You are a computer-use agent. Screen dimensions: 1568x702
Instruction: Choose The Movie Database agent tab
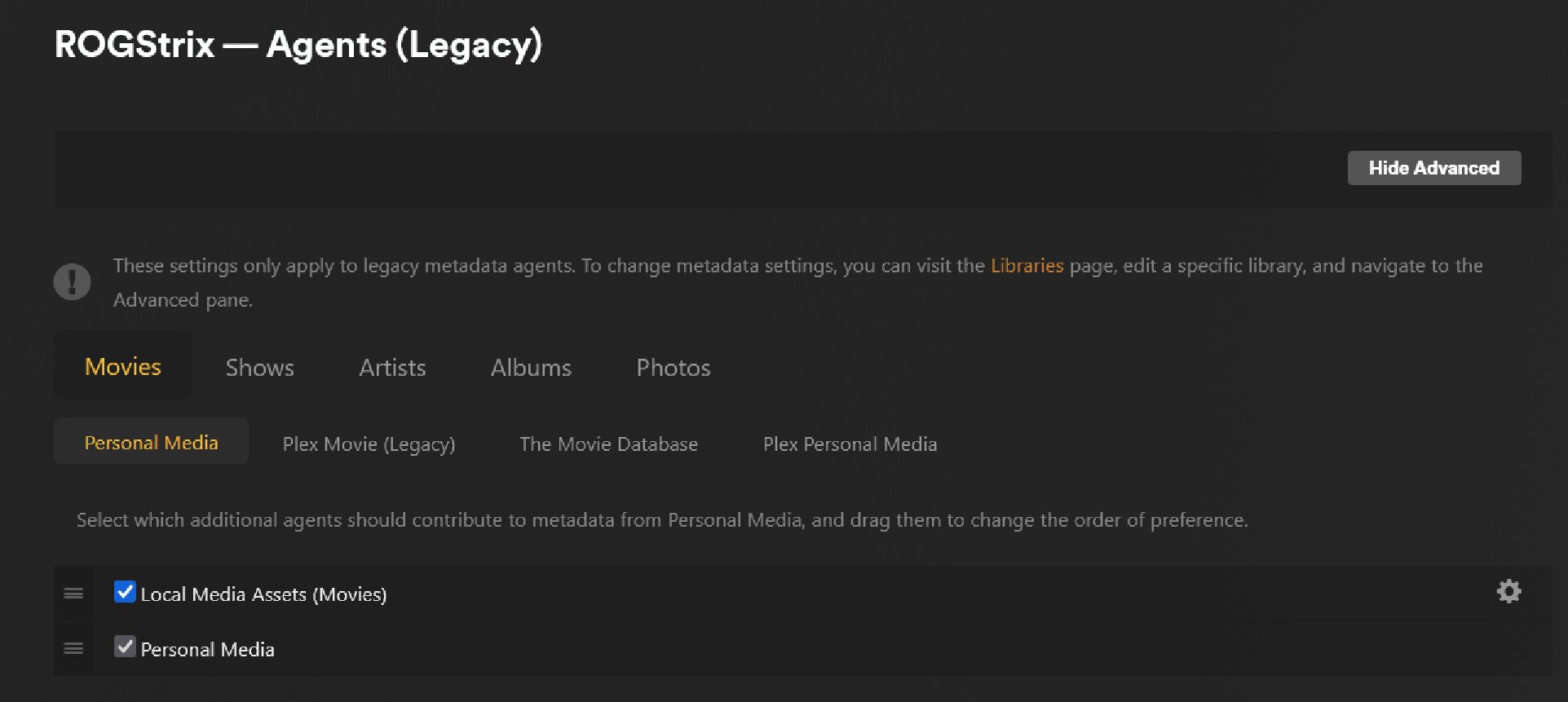click(608, 444)
